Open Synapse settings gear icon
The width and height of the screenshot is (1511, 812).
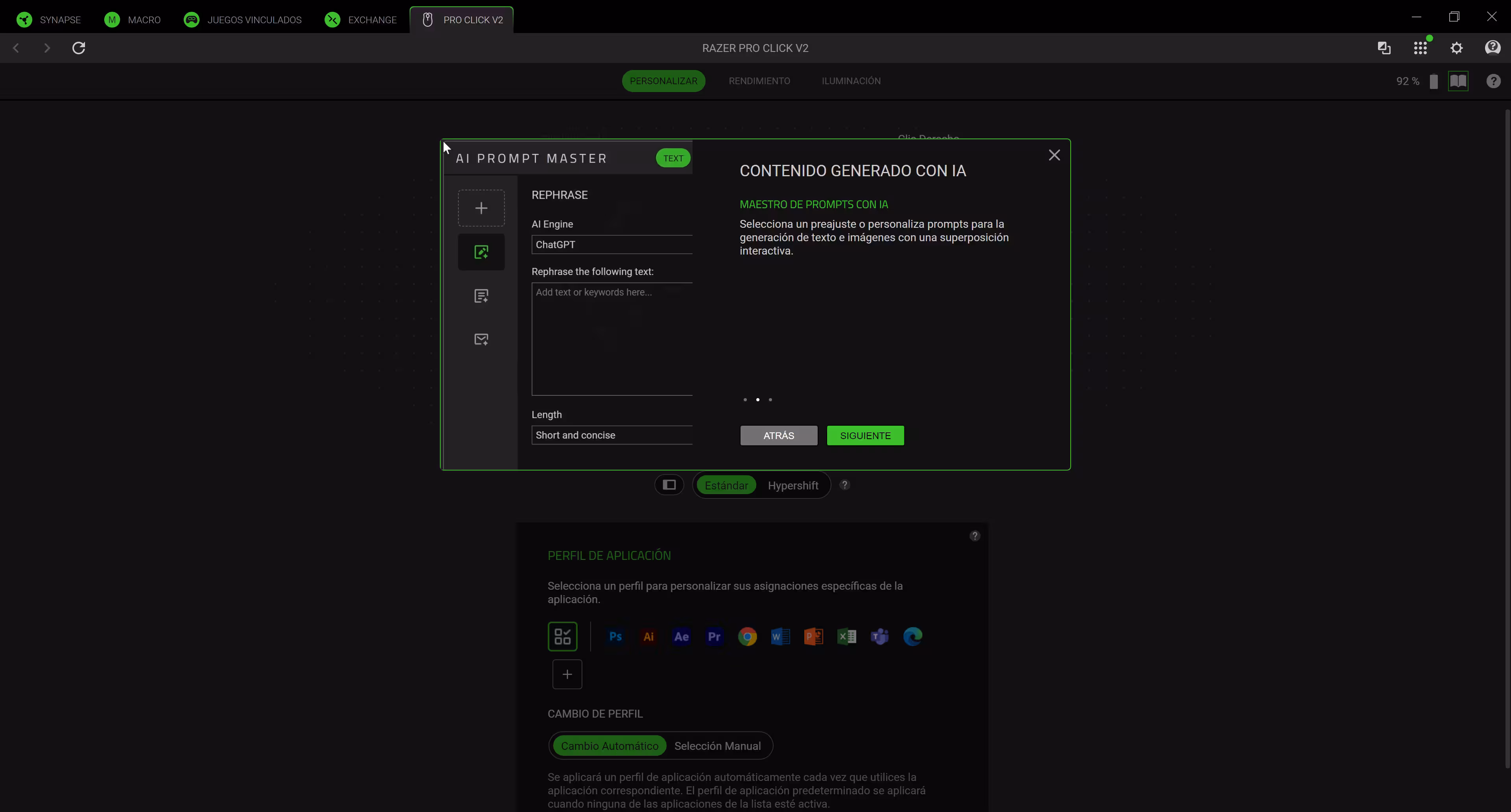(x=1456, y=48)
